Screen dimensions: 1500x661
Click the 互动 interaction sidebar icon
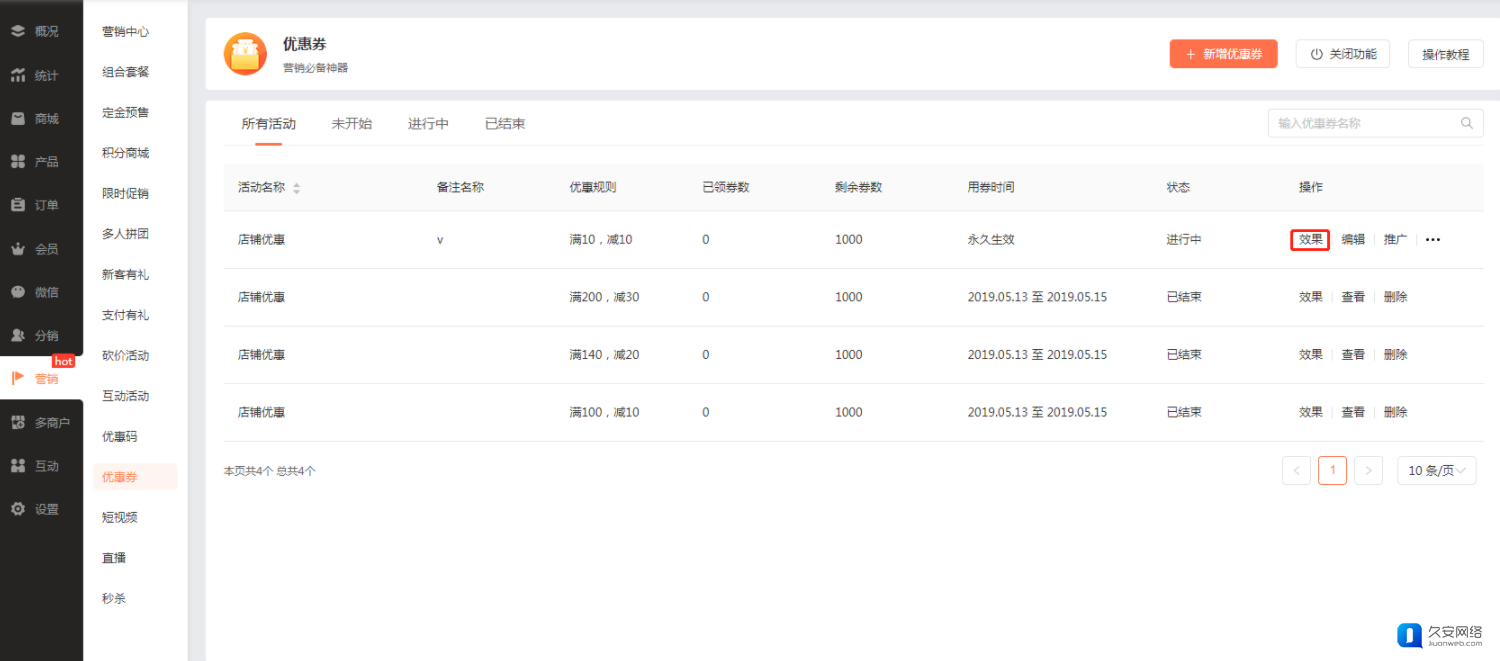click(18, 465)
